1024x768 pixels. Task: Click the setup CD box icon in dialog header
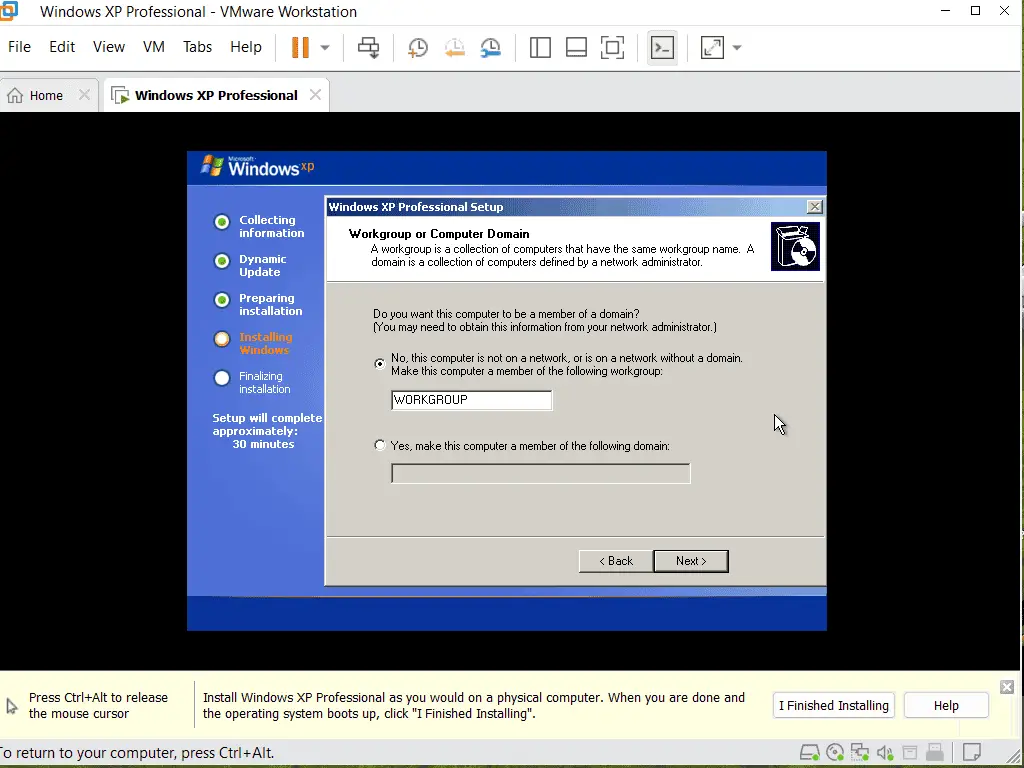pyautogui.click(x=795, y=246)
